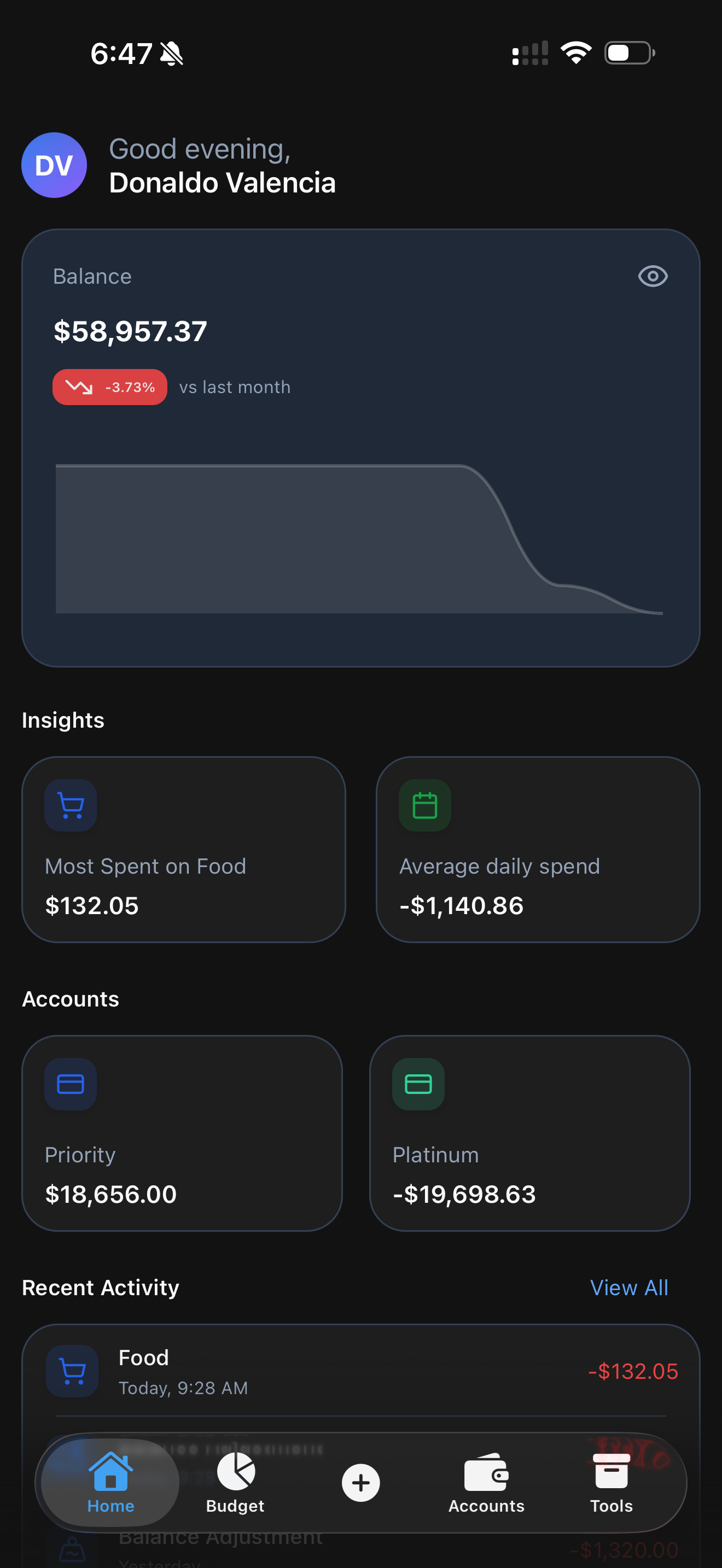Select the -$19,698.63 Platinum balance

464,1194
